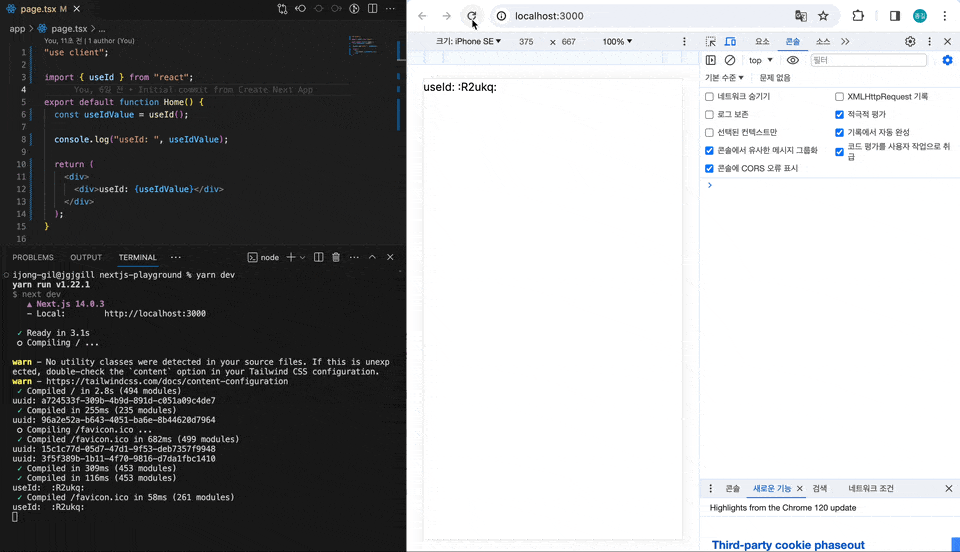Focus the console 필터 input field
Image resolution: width=960 pixels, height=552 pixels.
pyautogui.click(x=866, y=60)
